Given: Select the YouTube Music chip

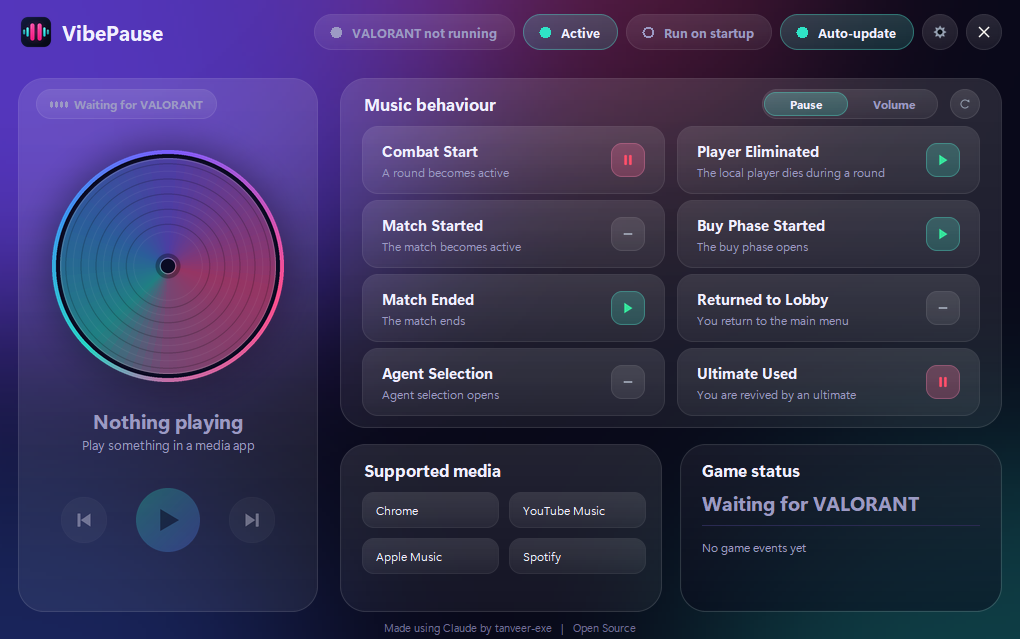Looking at the screenshot, I should coord(578,510).
